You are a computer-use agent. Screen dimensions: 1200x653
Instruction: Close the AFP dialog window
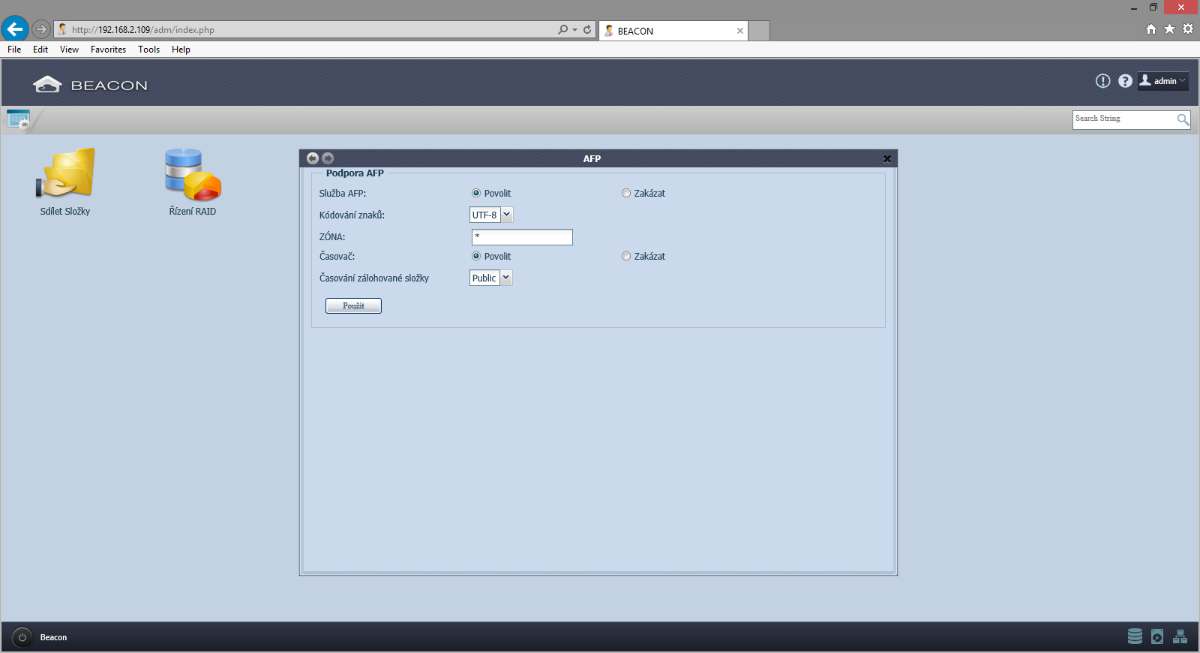887,159
